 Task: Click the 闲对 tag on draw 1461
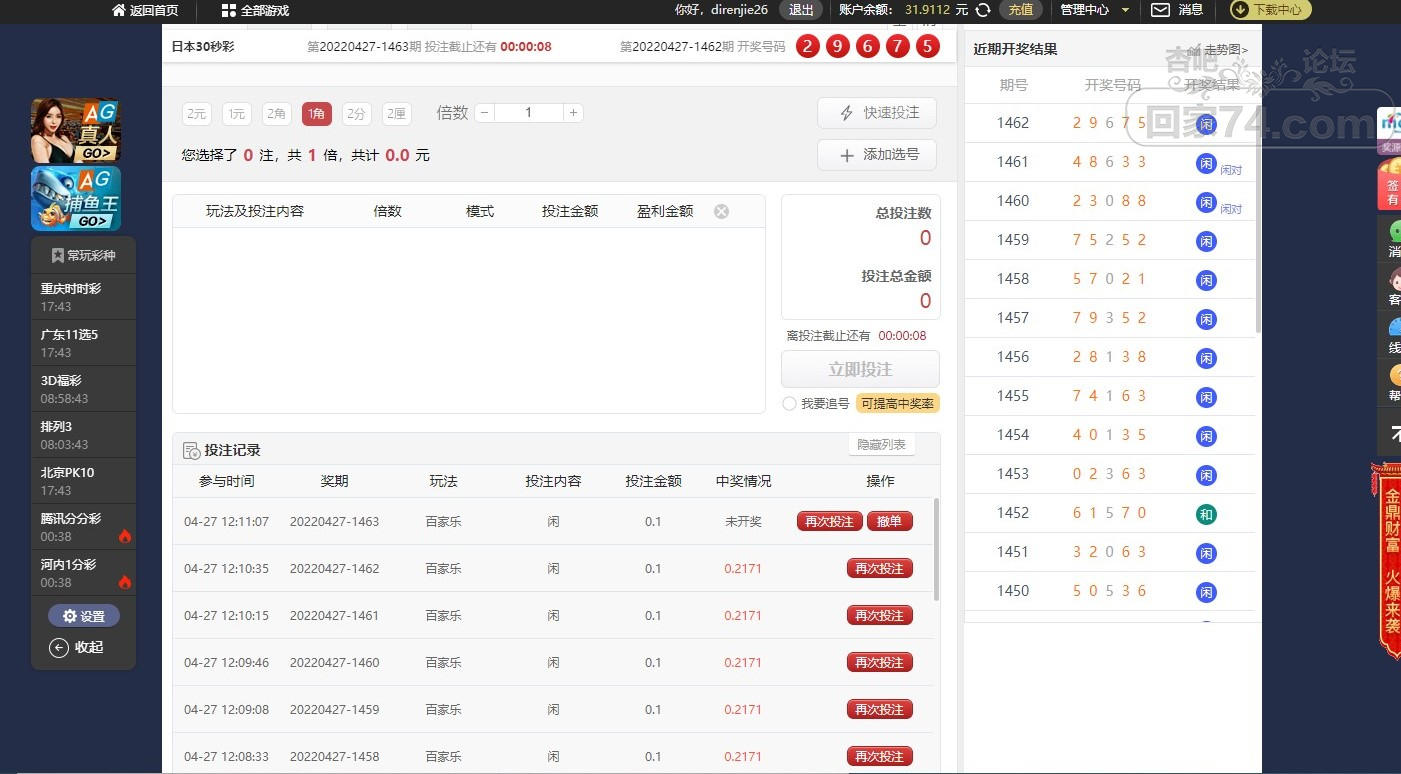click(x=1231, y=171)
